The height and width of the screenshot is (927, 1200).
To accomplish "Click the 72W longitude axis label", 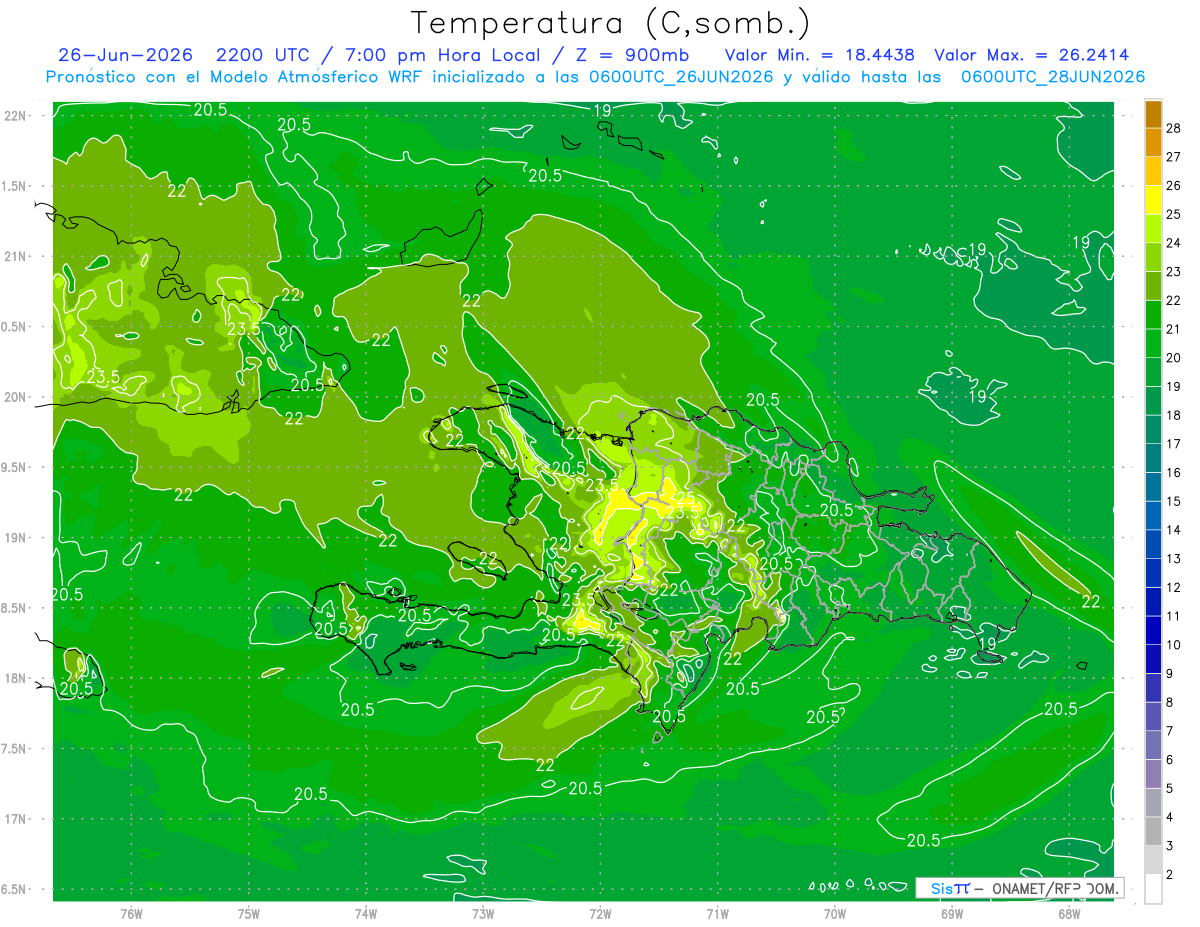I will (600, 913).
